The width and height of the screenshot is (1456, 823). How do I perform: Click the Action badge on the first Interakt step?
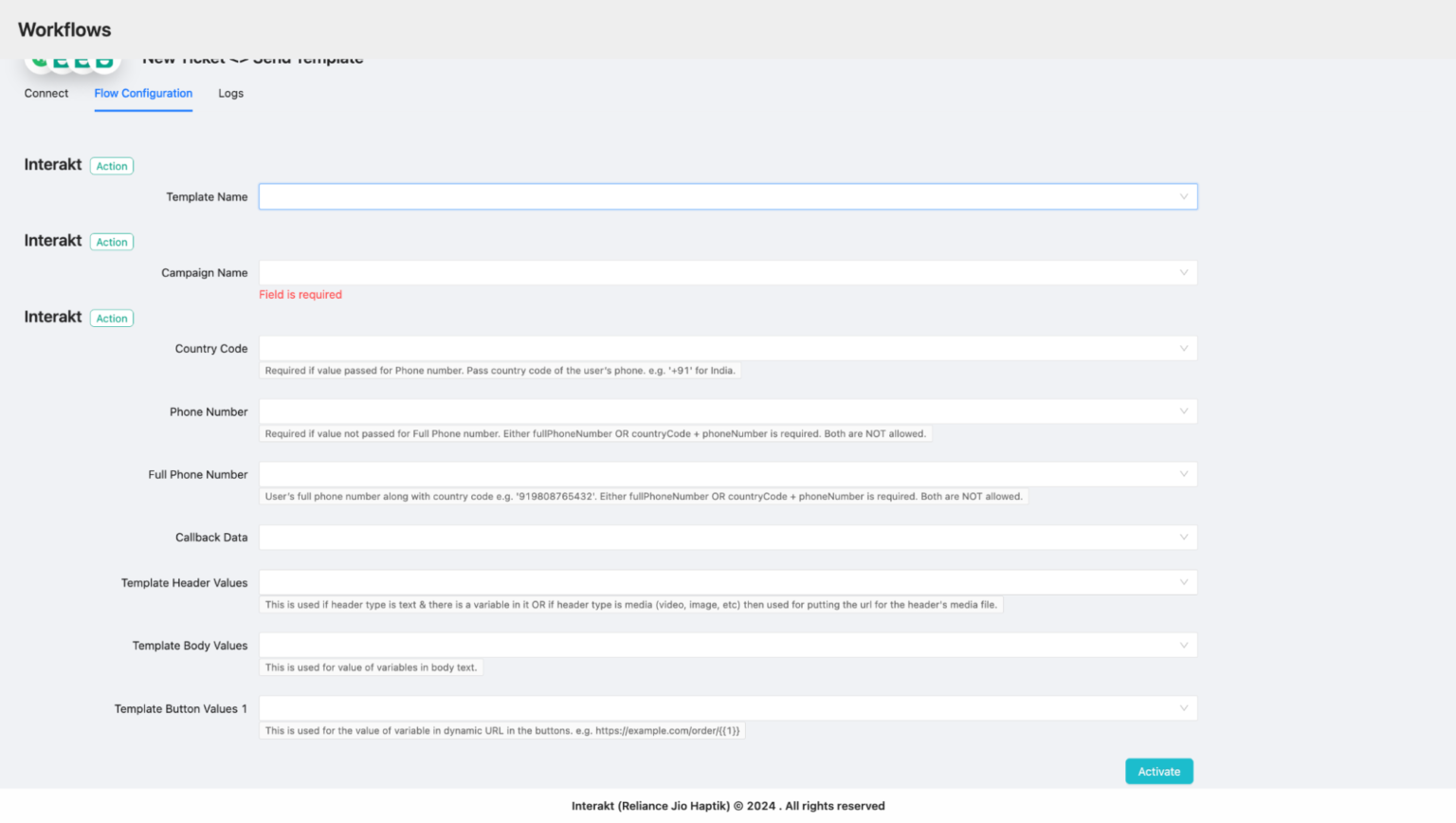[111, 165]
